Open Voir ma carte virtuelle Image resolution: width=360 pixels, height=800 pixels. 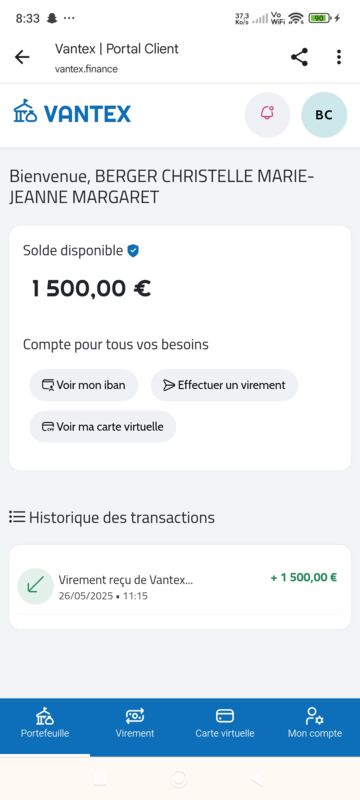[x=102, y=426]
